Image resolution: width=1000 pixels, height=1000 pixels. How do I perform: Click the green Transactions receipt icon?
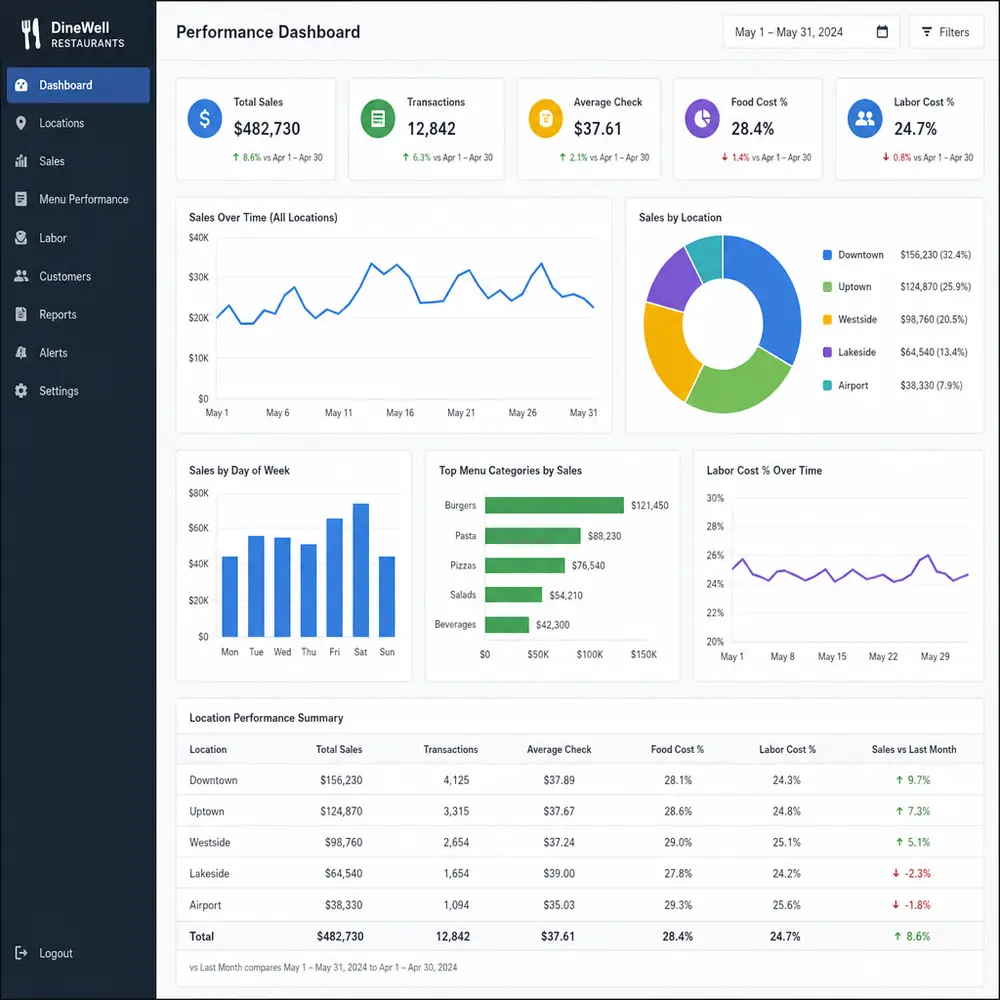[378, 119]
